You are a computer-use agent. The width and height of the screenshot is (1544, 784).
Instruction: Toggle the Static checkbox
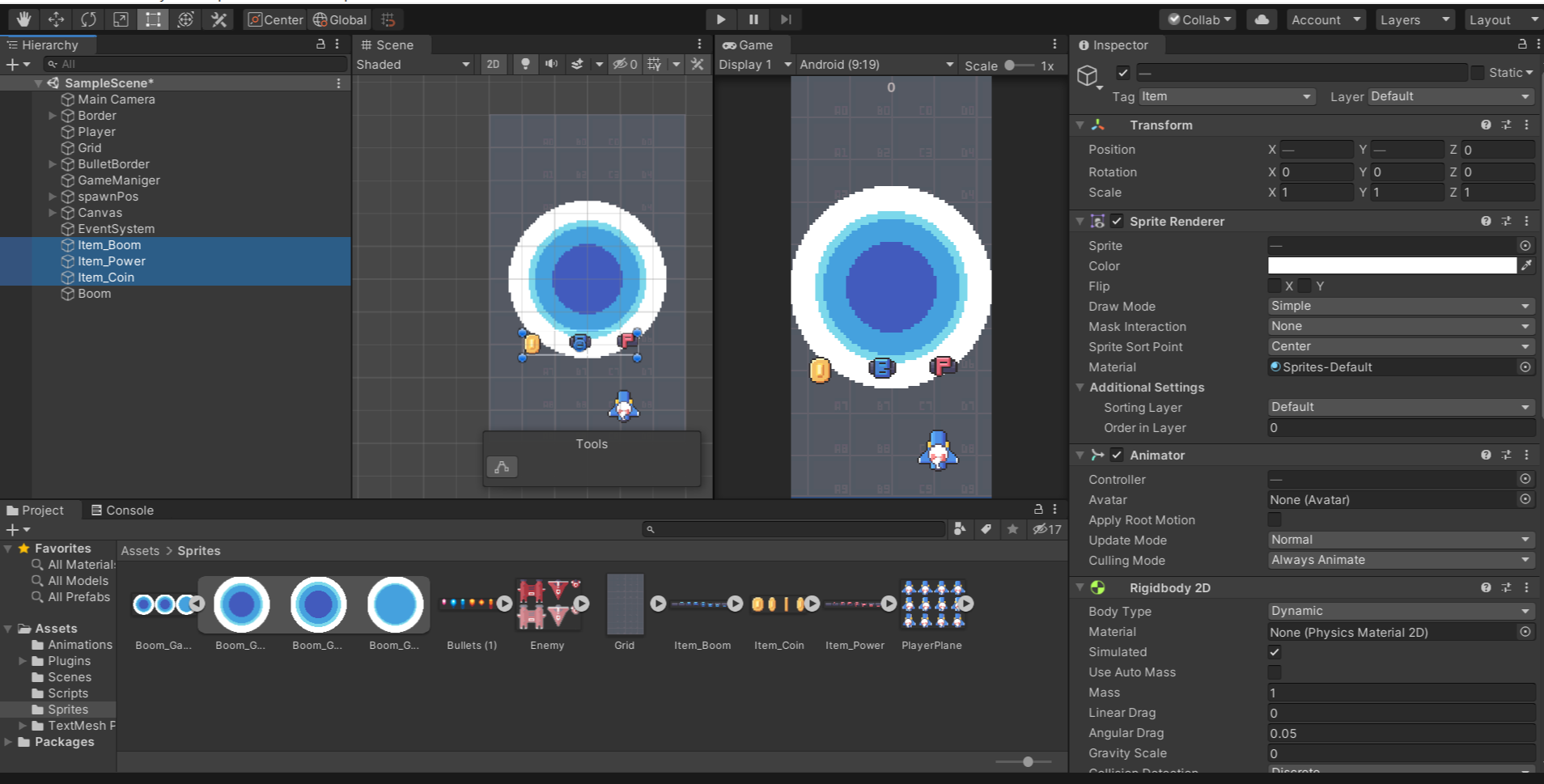[1478, 73]
